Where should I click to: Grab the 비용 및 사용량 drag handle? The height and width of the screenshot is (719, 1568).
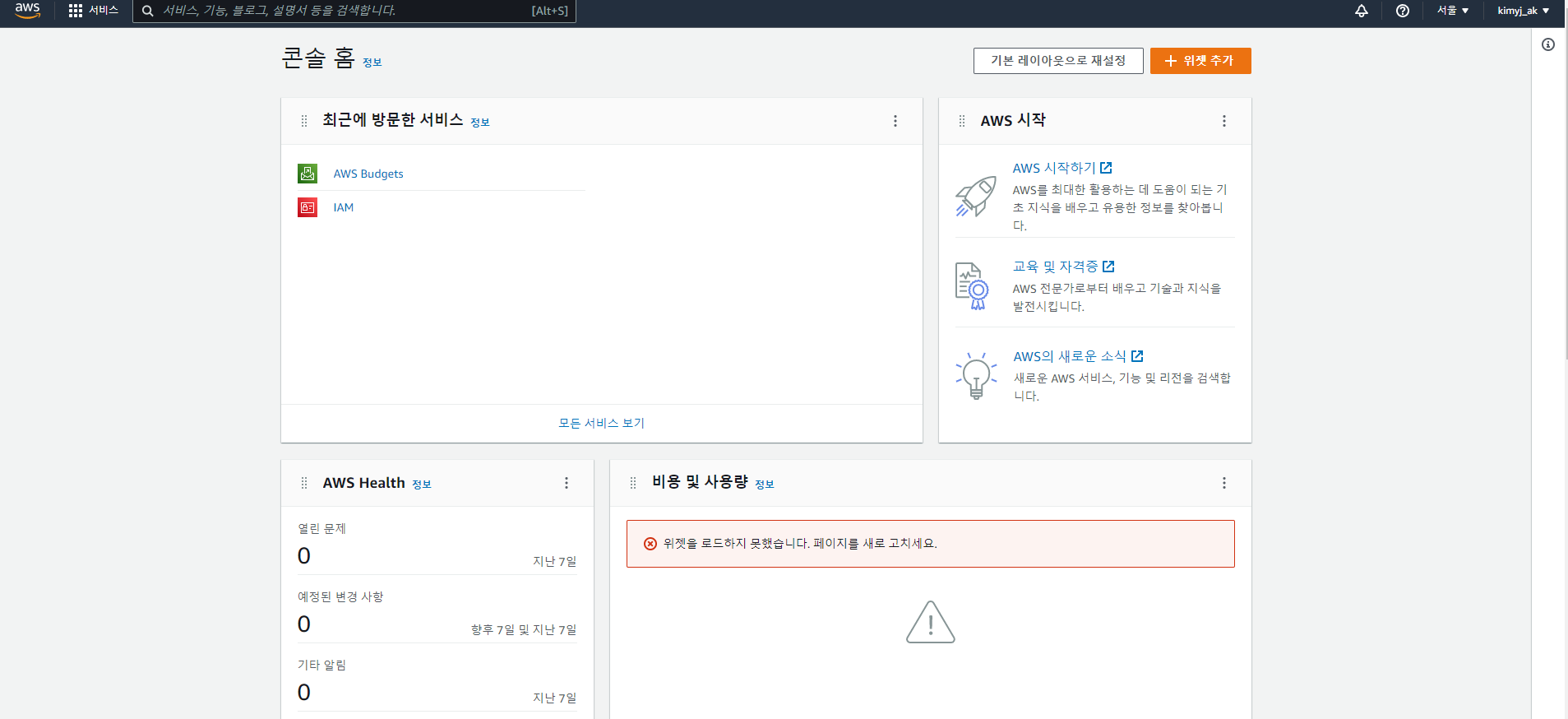(x=633, y=483)
